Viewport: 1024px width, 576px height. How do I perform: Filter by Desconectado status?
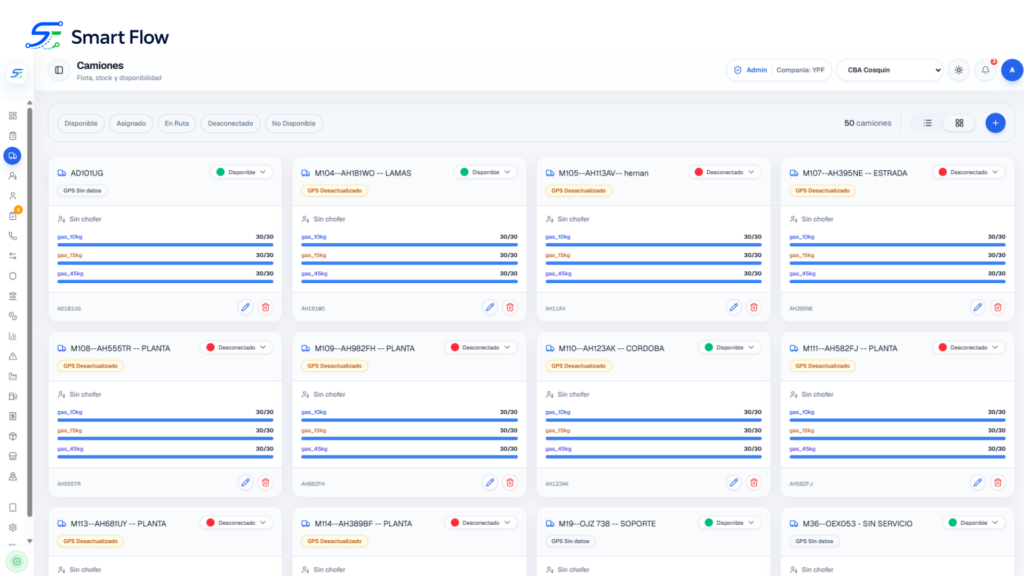pyautogui.click(x=231, y=123)
